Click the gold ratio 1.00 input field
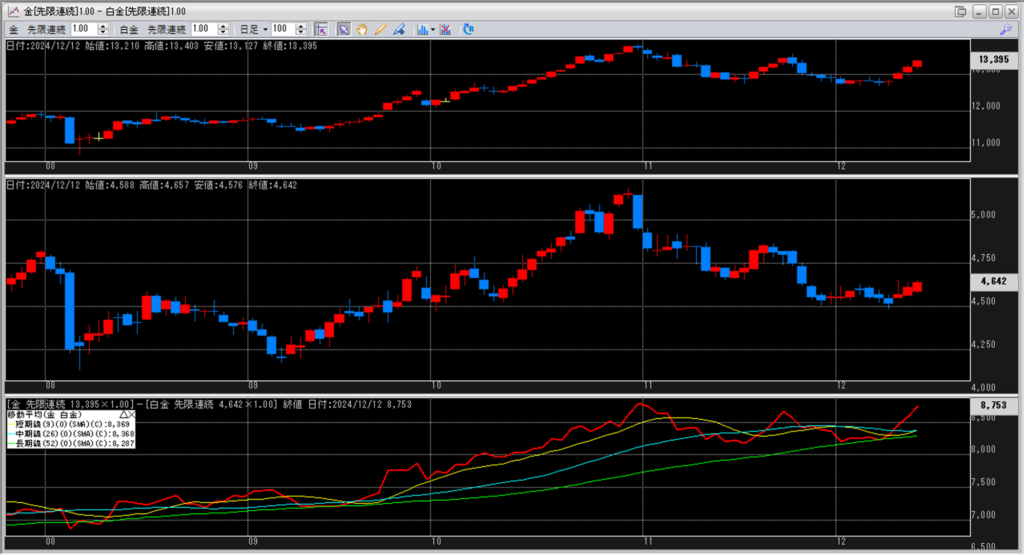Viewport: 1024px width, 555px height. (82, 29)
